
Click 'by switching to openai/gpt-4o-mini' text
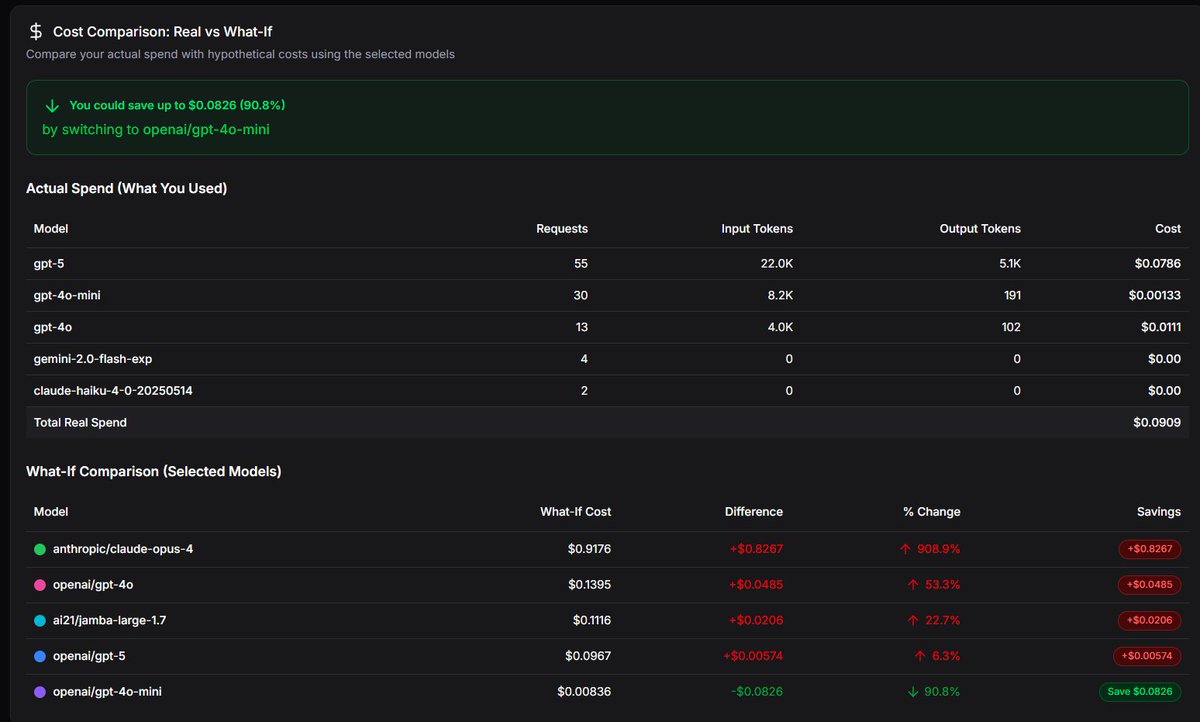156,130
